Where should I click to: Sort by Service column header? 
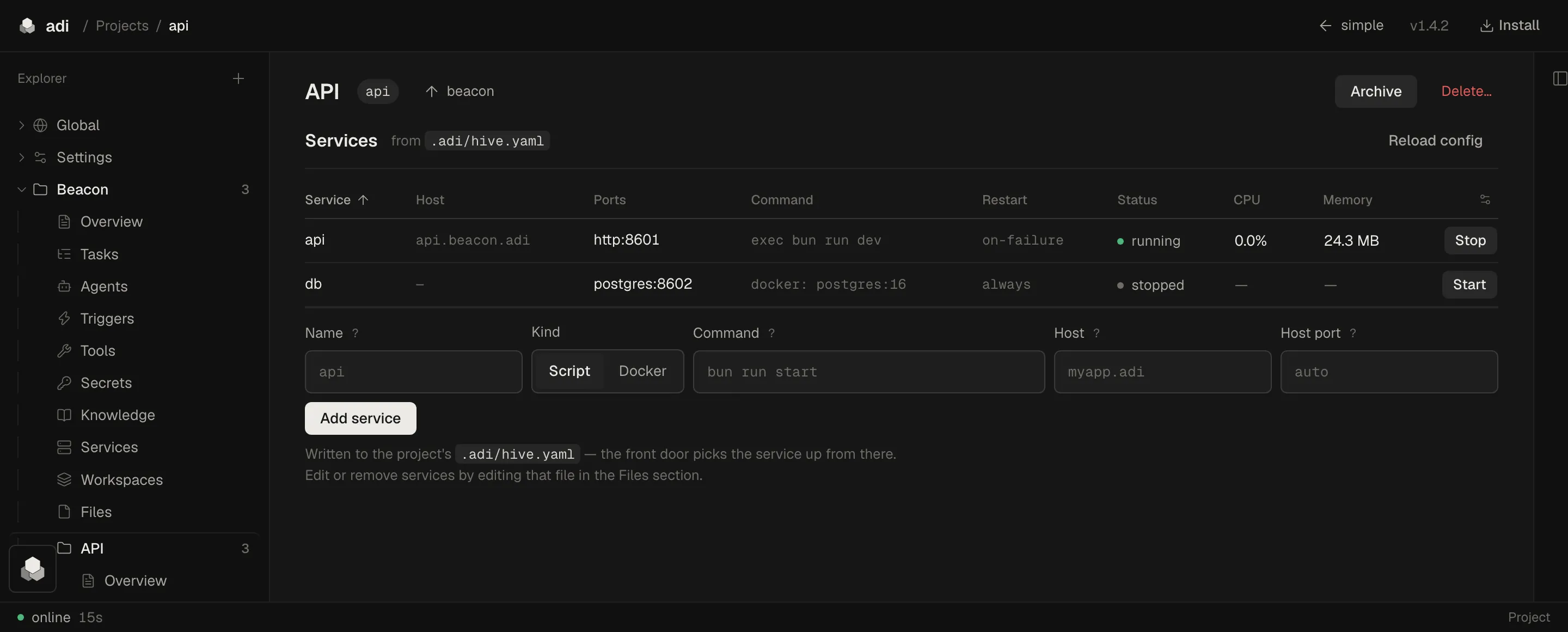336,200
